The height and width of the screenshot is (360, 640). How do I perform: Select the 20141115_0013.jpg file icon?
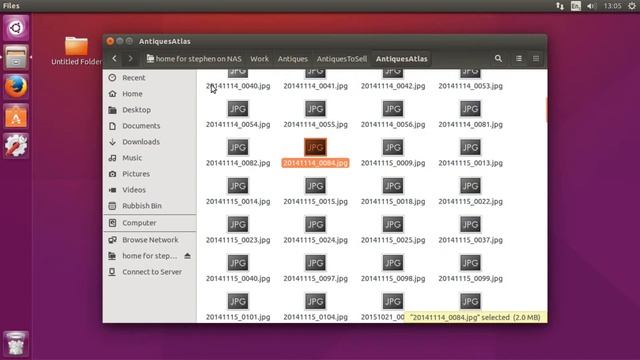click(x=470, y=147)
